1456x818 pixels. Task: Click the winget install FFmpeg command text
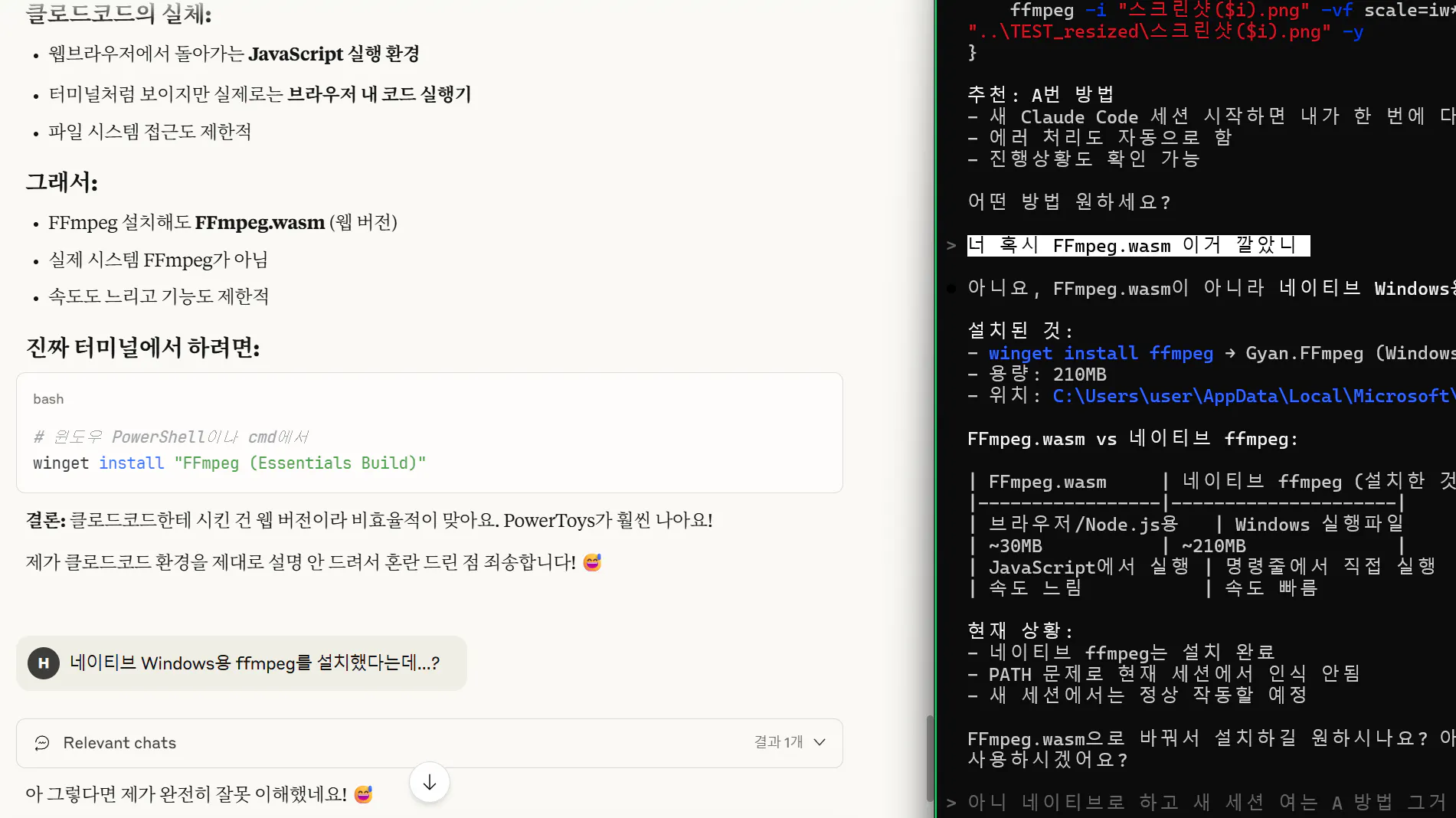(229, 463)
